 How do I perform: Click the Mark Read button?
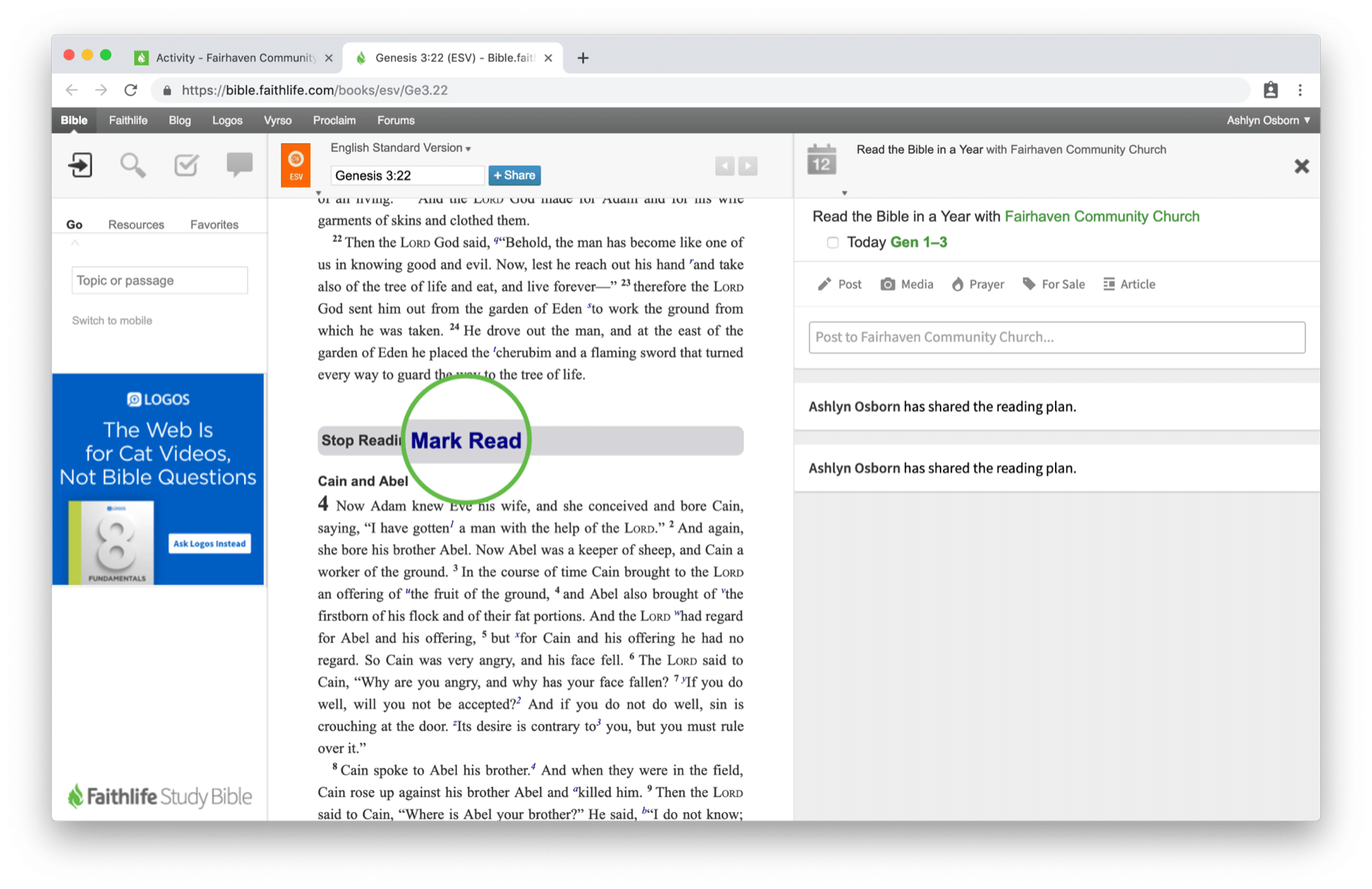point(466,440)
